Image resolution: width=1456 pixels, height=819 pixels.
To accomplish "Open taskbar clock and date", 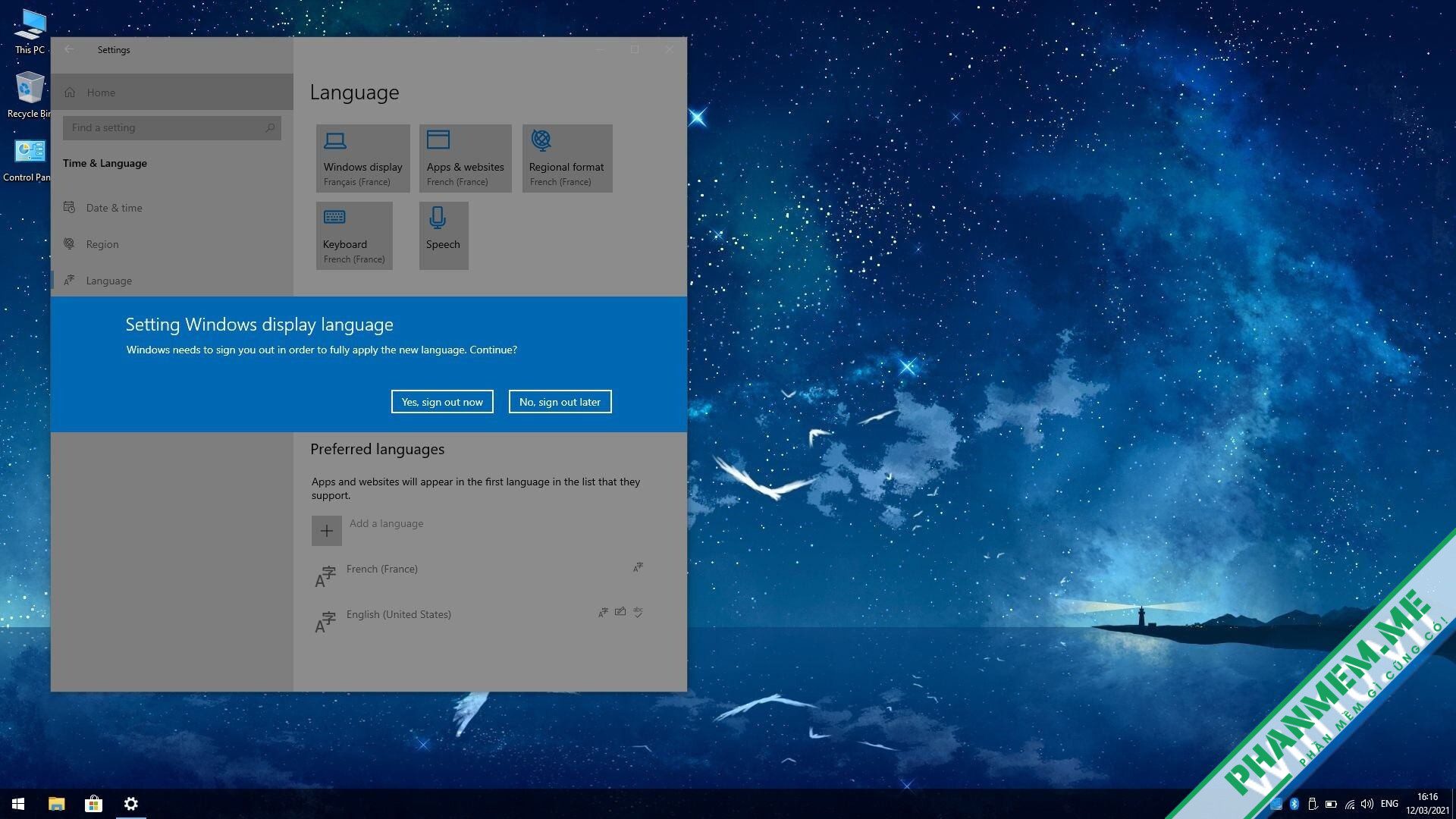I will 1427,804.
